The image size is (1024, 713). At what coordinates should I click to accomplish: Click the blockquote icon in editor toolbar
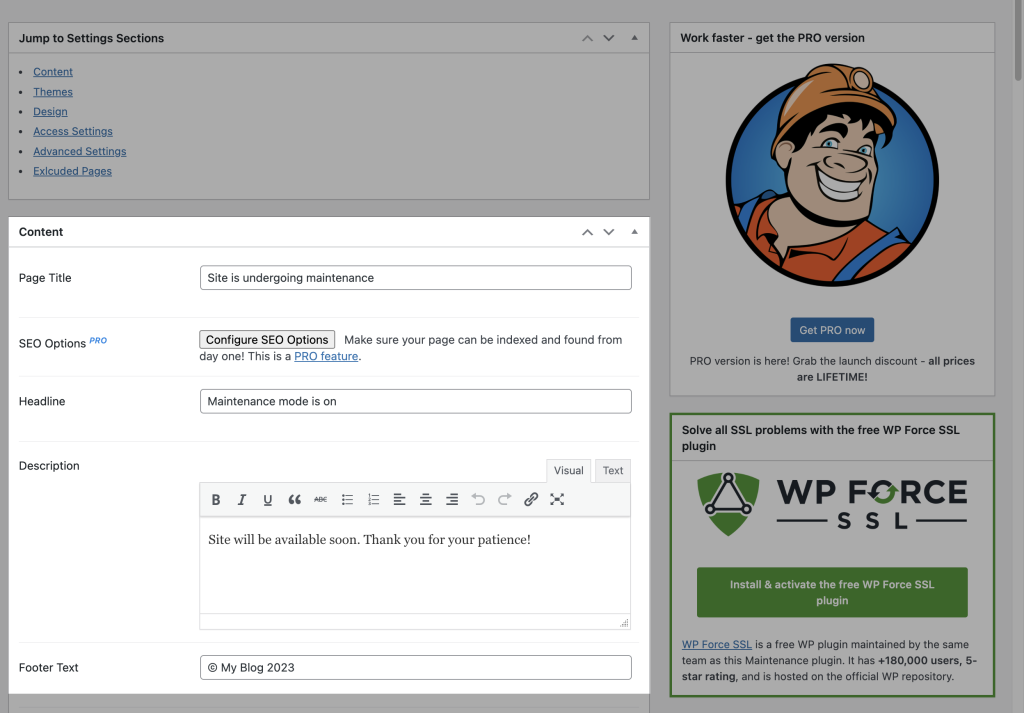tap(294, 500)
